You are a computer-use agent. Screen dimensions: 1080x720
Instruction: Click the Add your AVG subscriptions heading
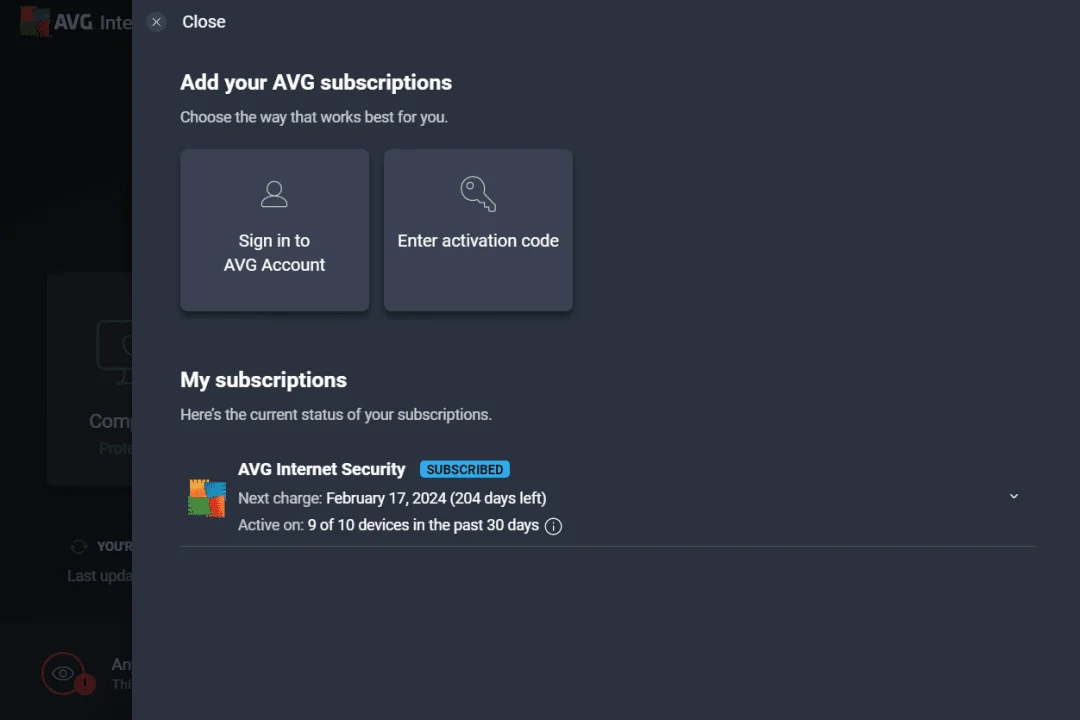tap(316, 83)
